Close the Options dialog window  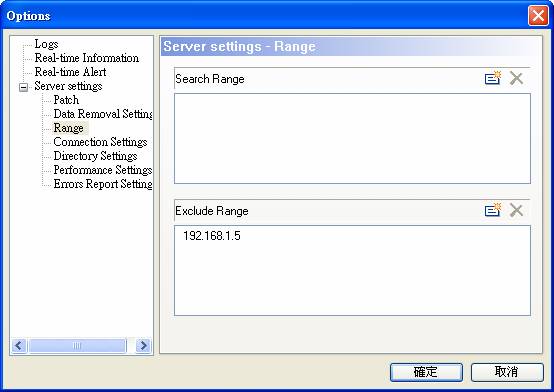[x=538, y=16]
